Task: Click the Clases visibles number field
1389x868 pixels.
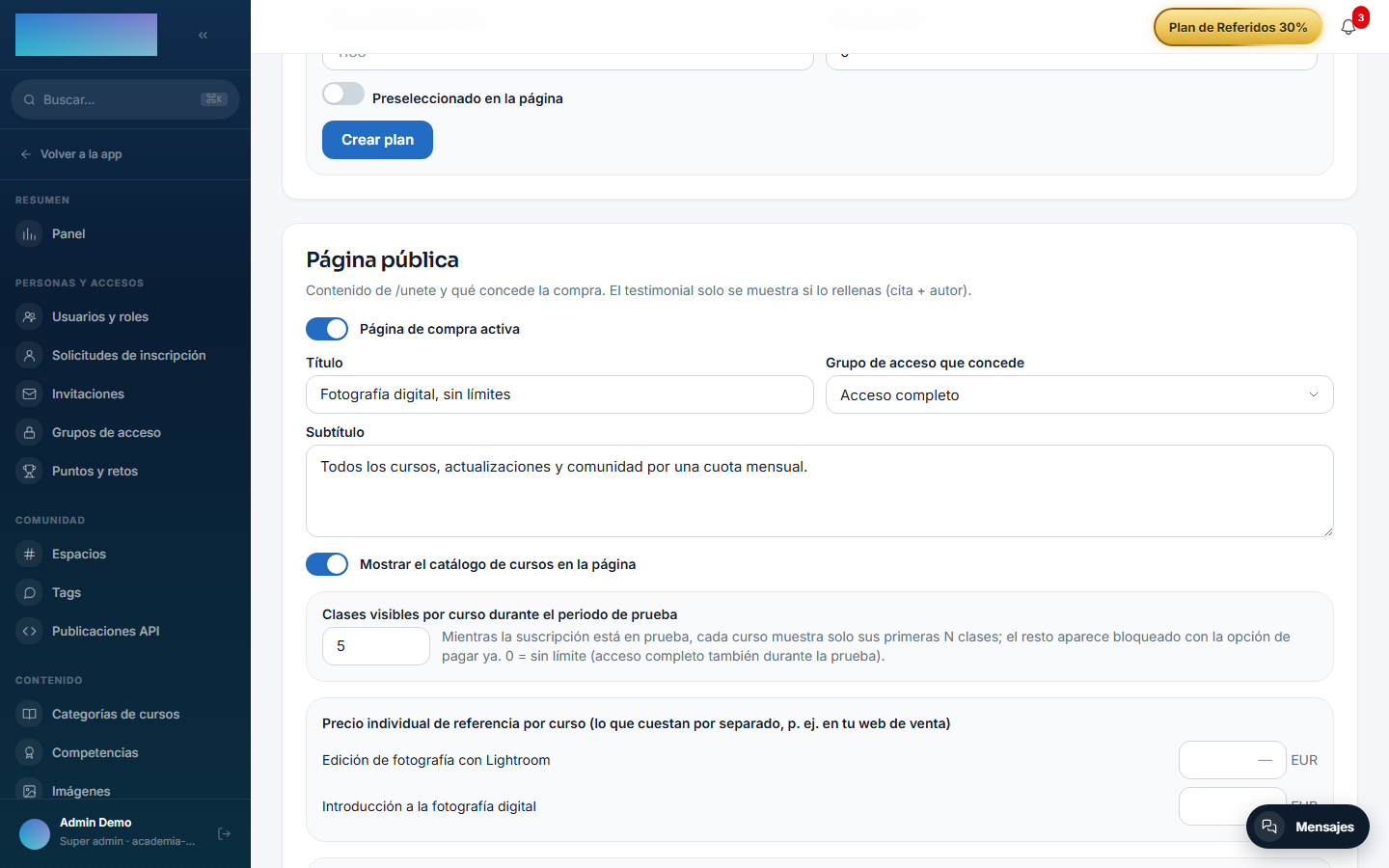Action: [376, 646]
